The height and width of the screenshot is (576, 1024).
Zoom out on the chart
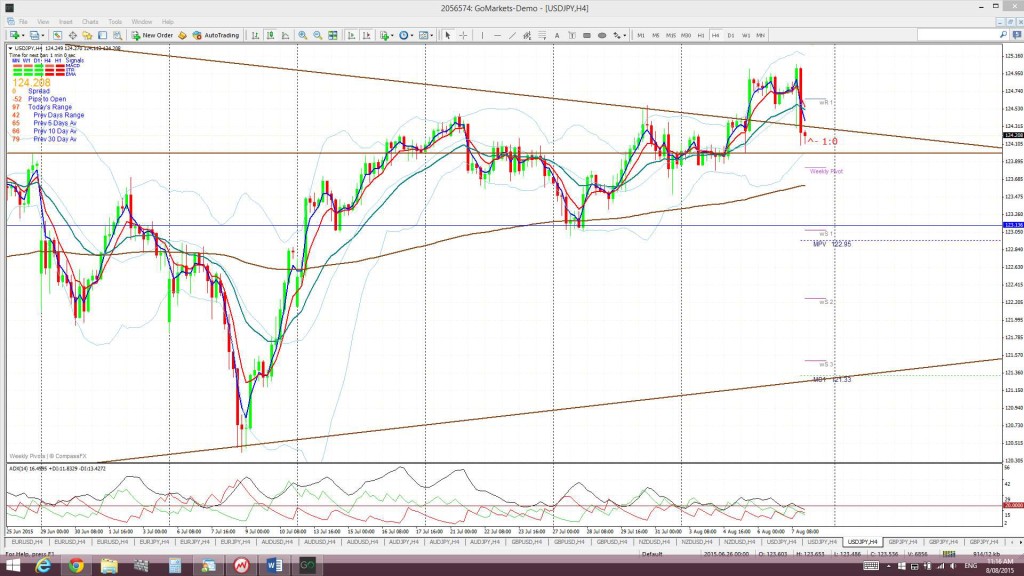317,35
